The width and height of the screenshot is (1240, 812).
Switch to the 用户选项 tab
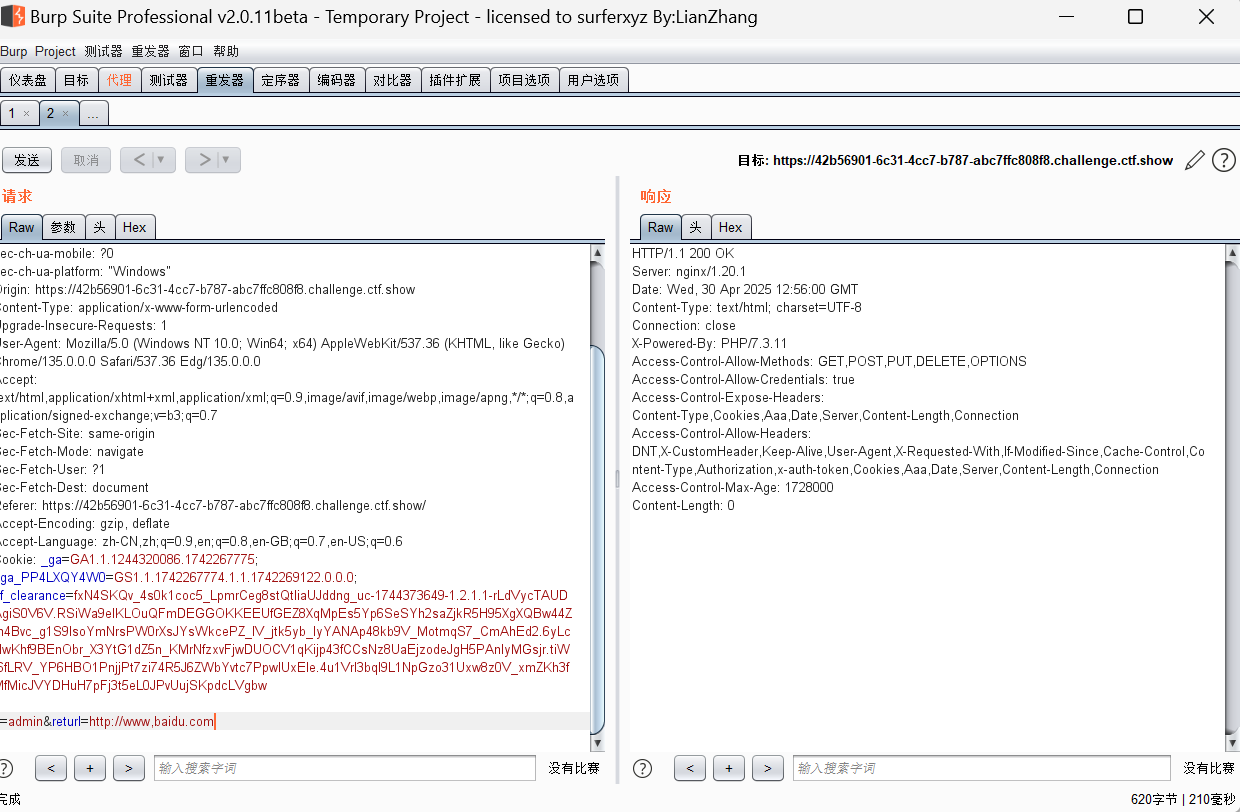tap(594, 80)
